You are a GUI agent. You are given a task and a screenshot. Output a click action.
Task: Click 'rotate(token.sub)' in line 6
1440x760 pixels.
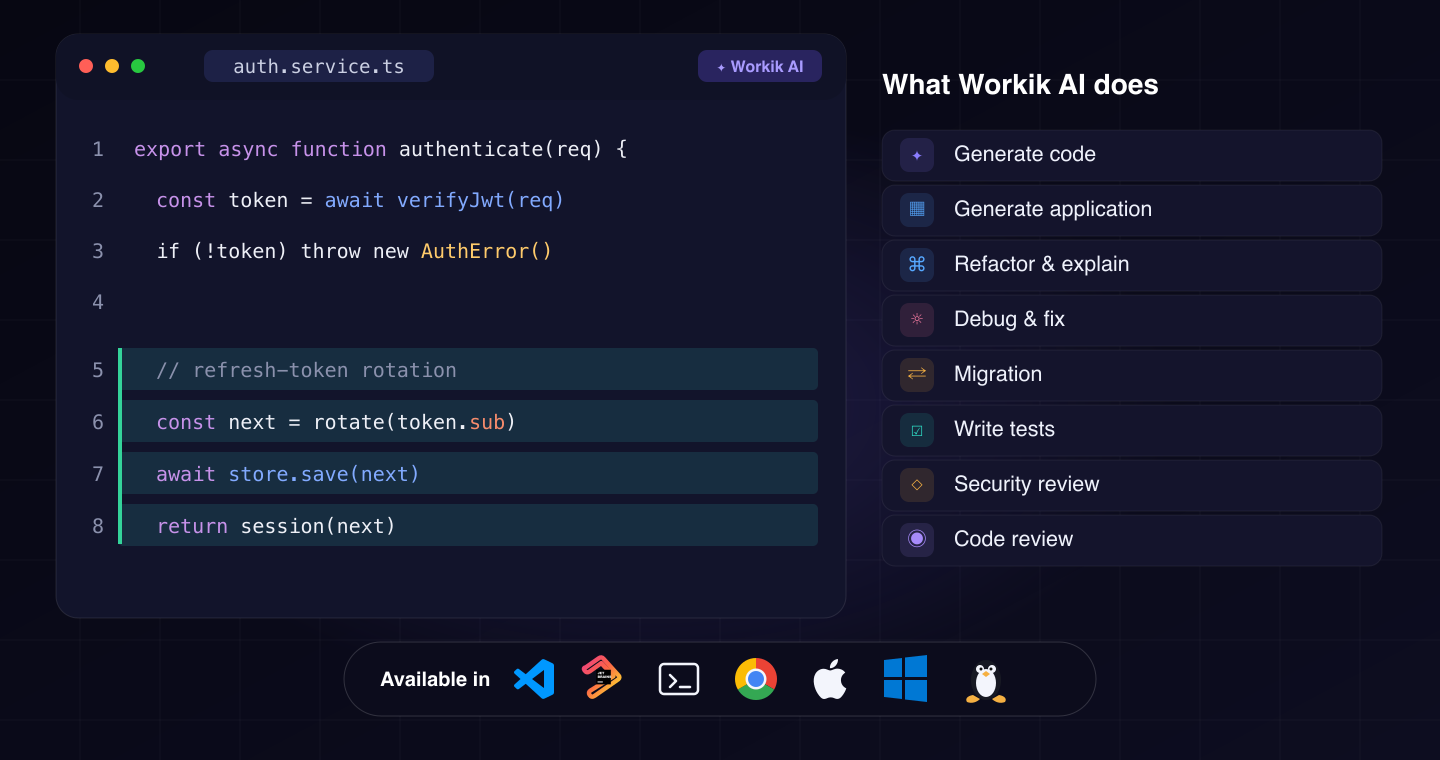coord(415,423)
